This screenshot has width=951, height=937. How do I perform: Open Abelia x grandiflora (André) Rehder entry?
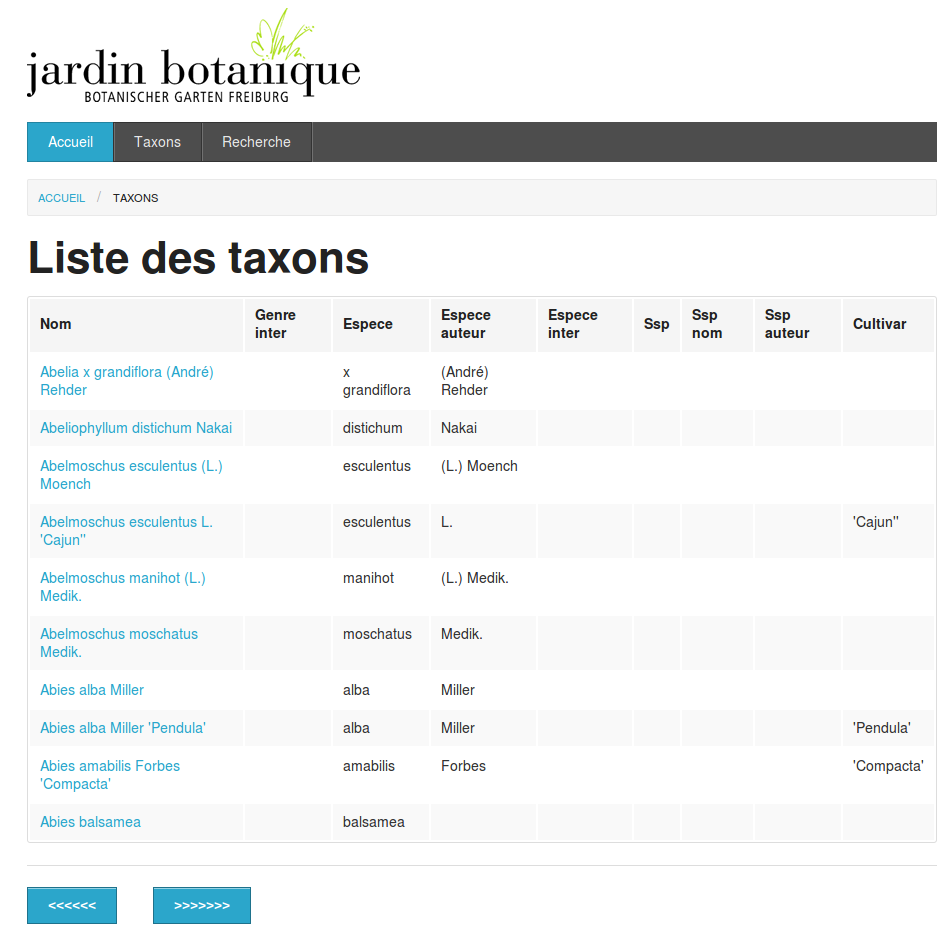point(126,381)
